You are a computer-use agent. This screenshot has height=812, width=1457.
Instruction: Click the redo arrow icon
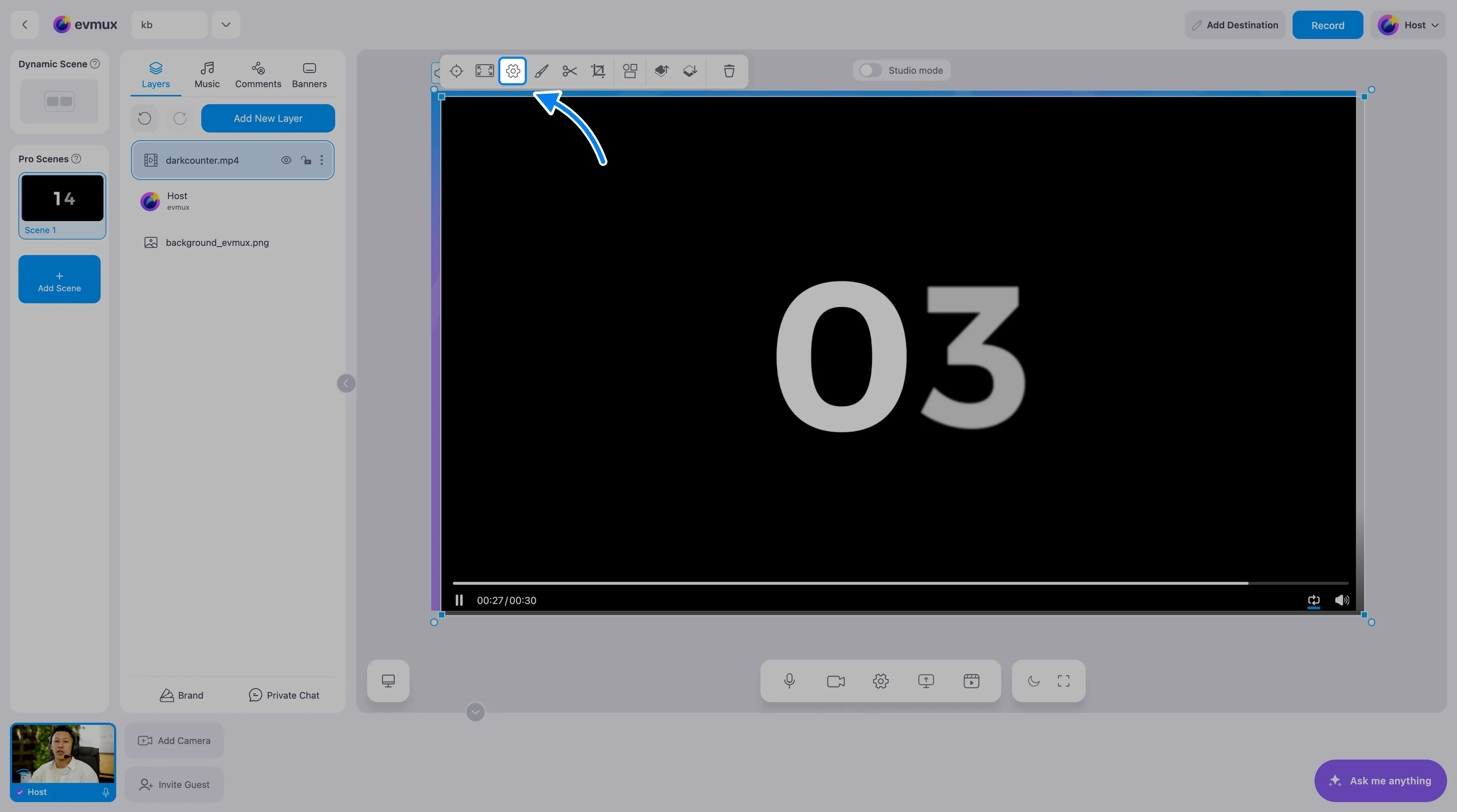[180, 118]
